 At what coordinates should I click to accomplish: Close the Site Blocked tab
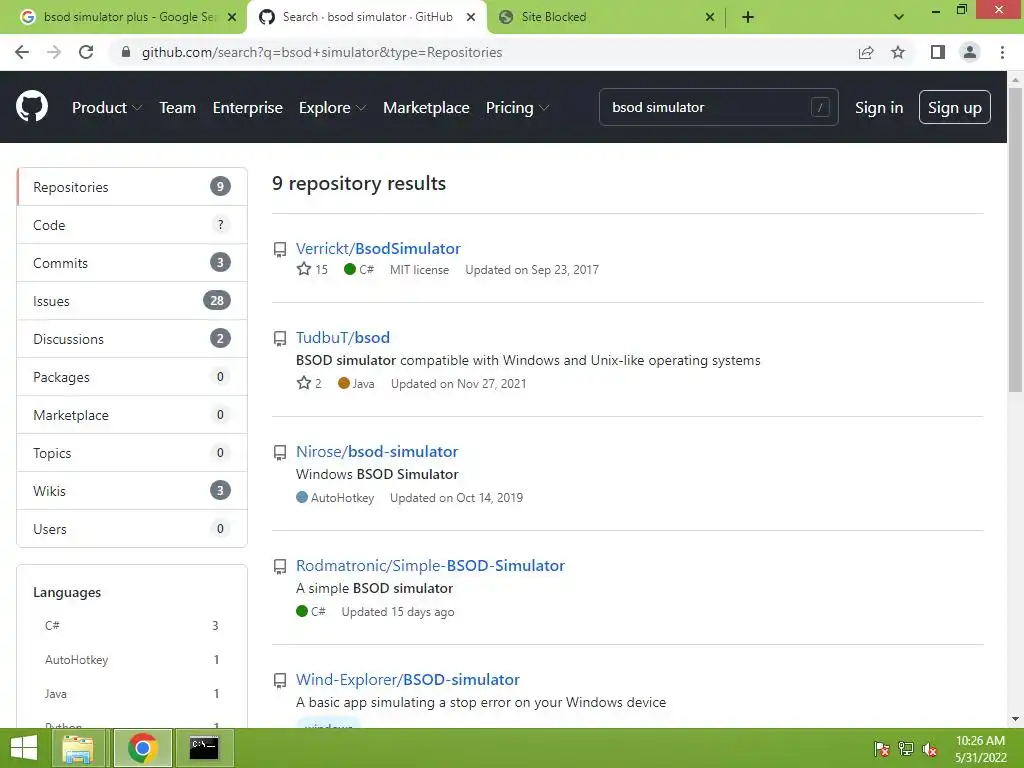(x=710, y=17)
